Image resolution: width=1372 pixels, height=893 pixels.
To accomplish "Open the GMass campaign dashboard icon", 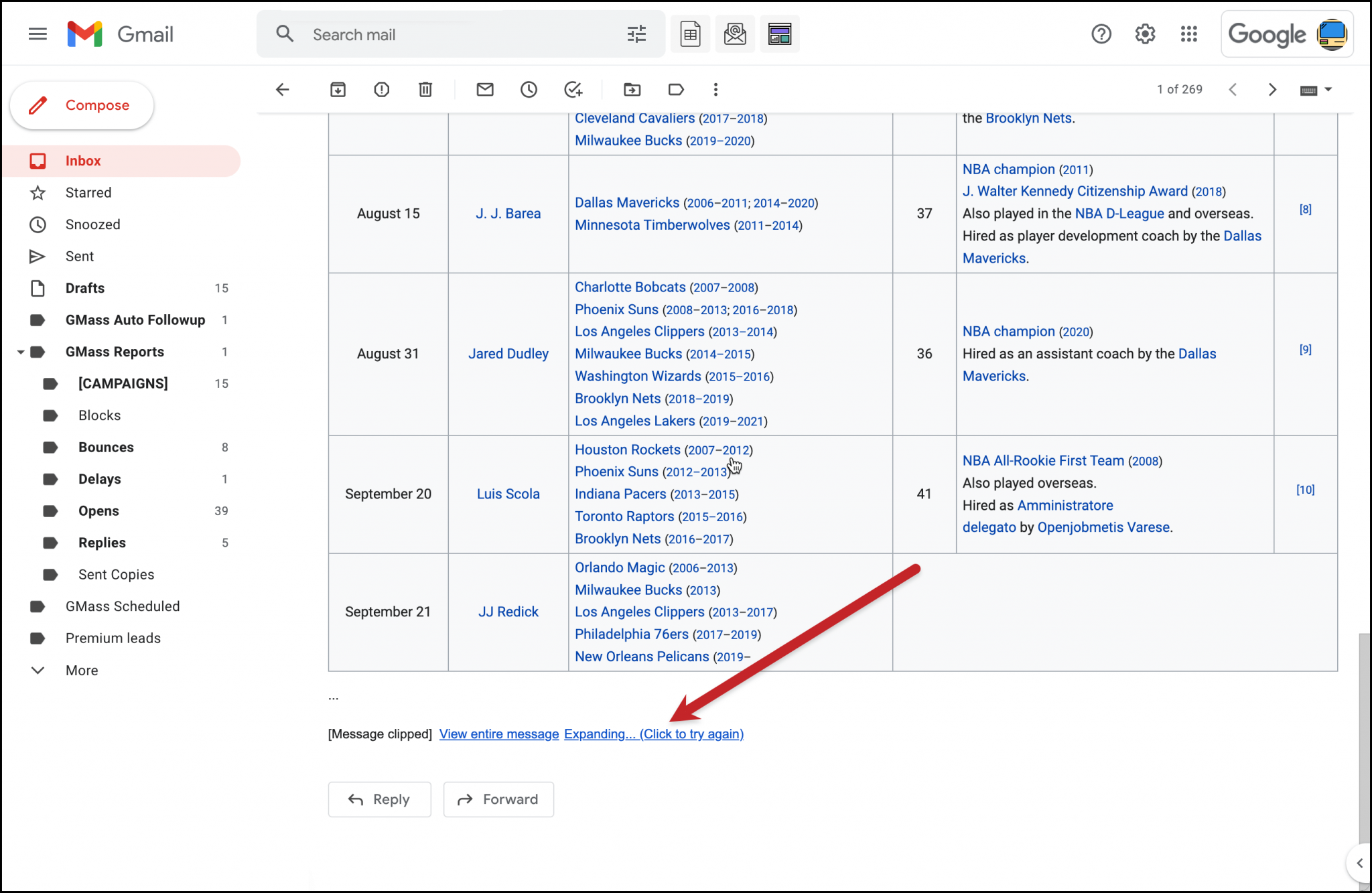I will 780,33.
